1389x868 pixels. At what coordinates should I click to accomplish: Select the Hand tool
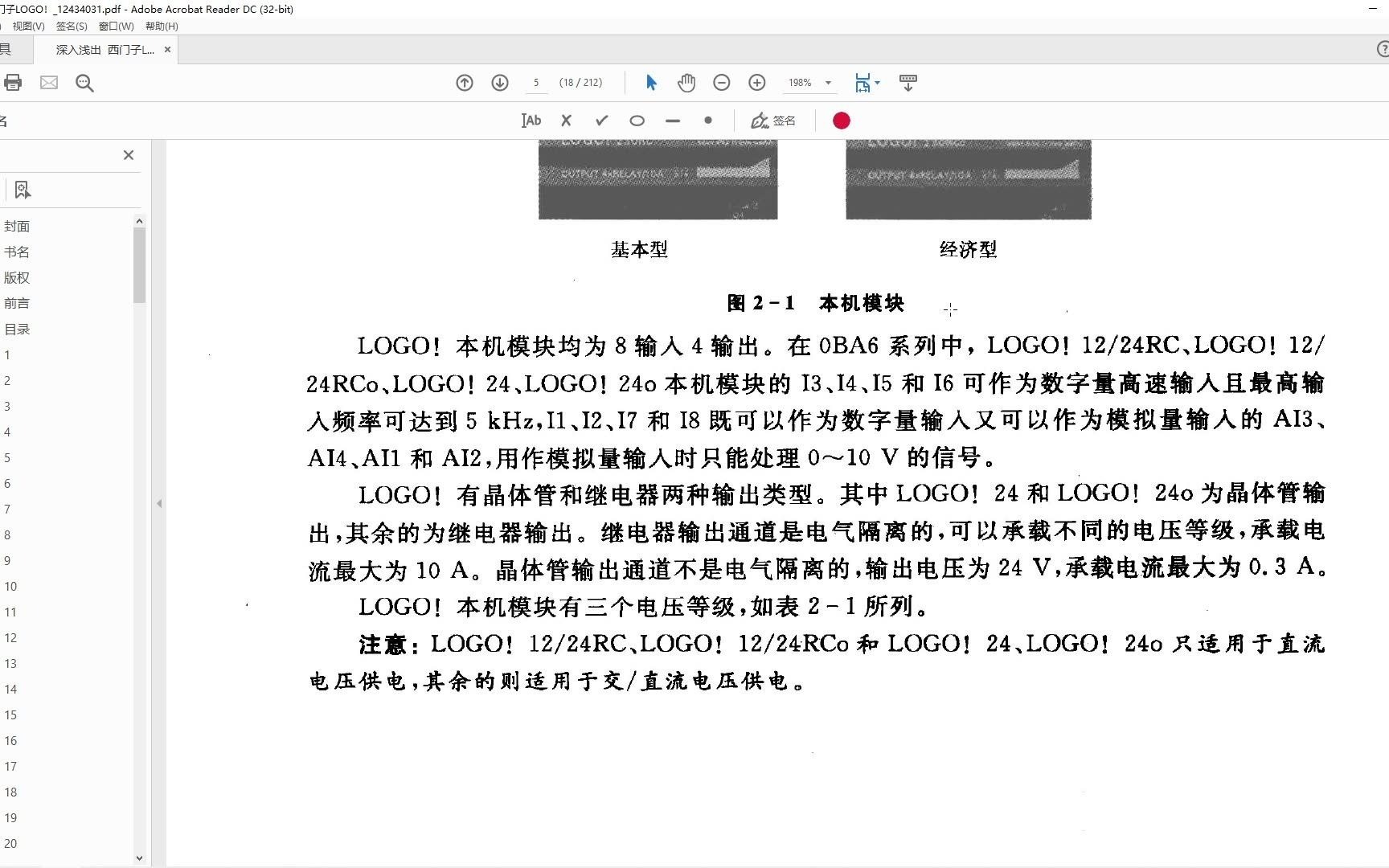click(686, 82)
